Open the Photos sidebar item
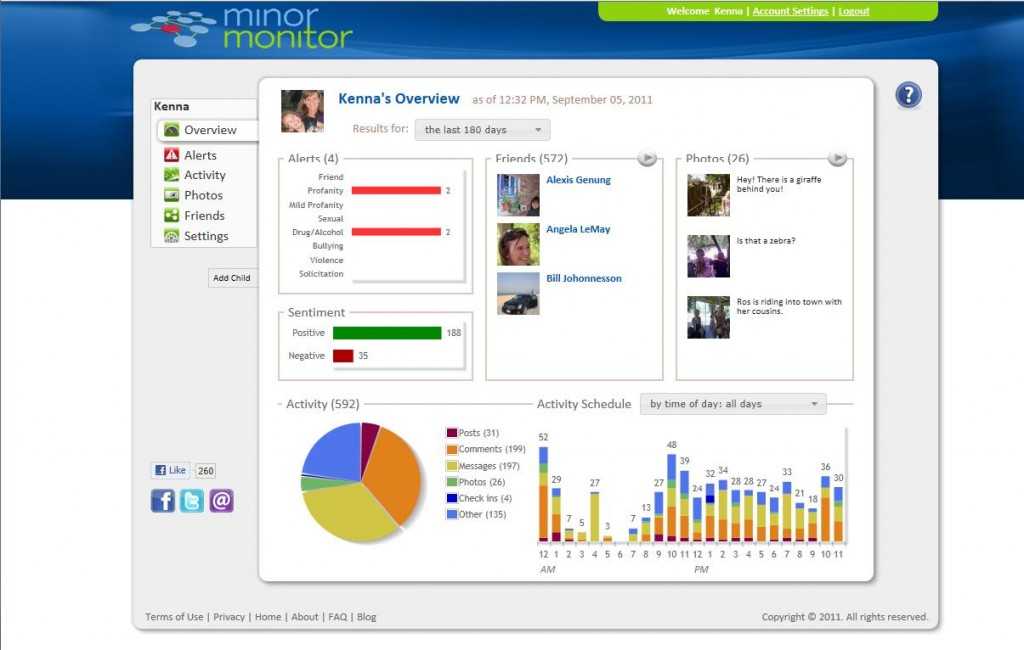Screen dimensions: 1024x650 (203, 195)
